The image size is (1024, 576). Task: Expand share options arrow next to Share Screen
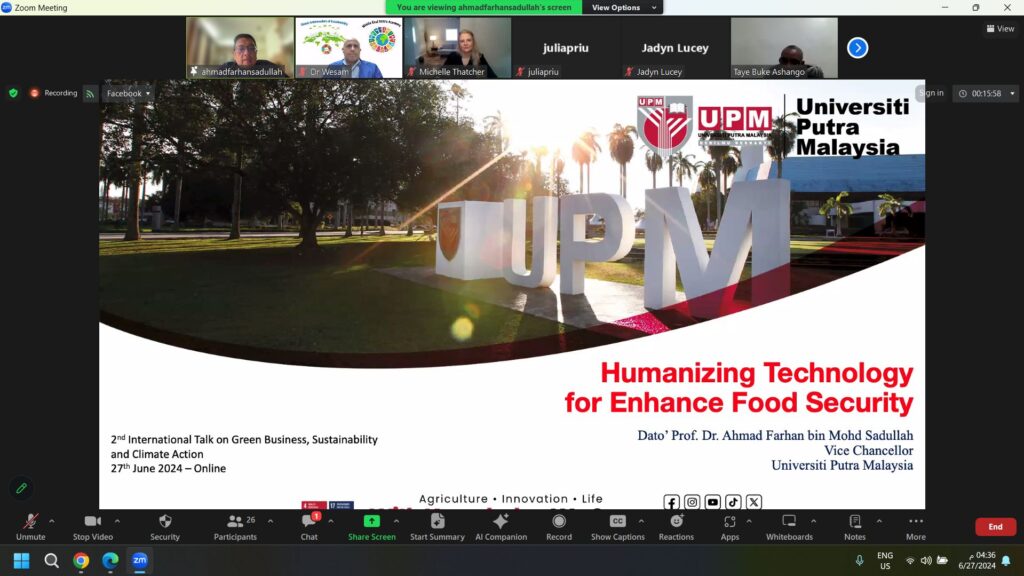click(396, 521)
